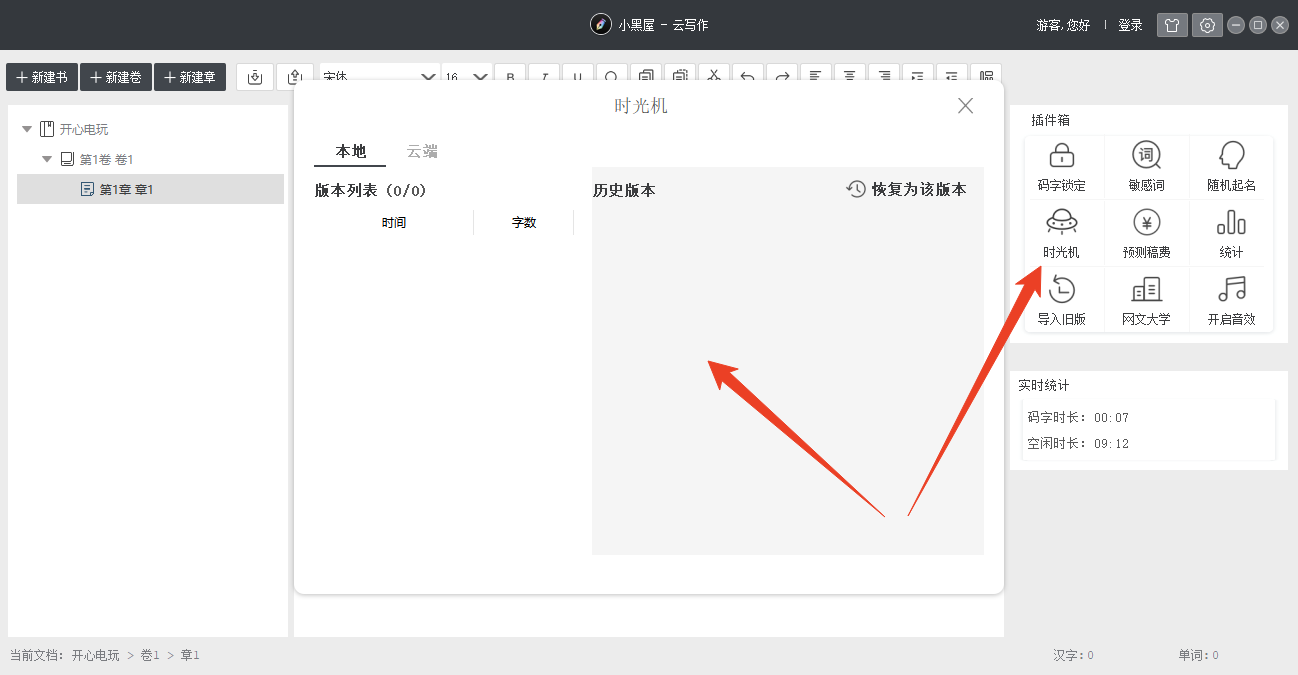Select the 本地 tab
Viewport: 1298px width, 675px height.
[350, 151]
